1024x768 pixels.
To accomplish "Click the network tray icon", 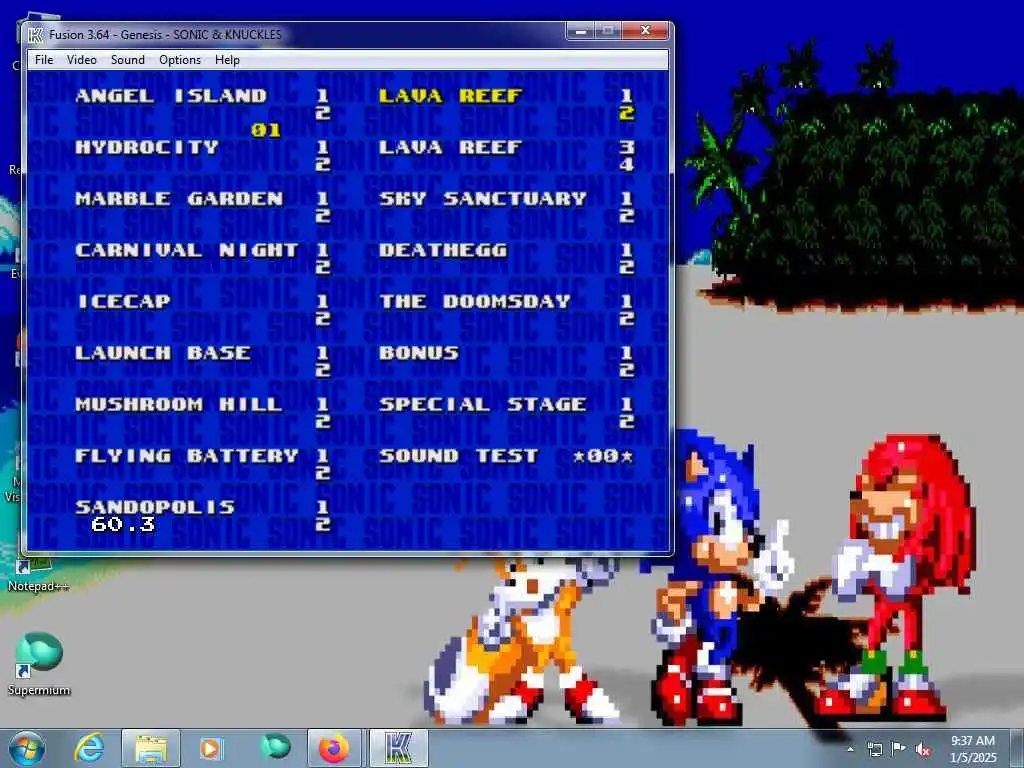I will click(x=874, y=749).
